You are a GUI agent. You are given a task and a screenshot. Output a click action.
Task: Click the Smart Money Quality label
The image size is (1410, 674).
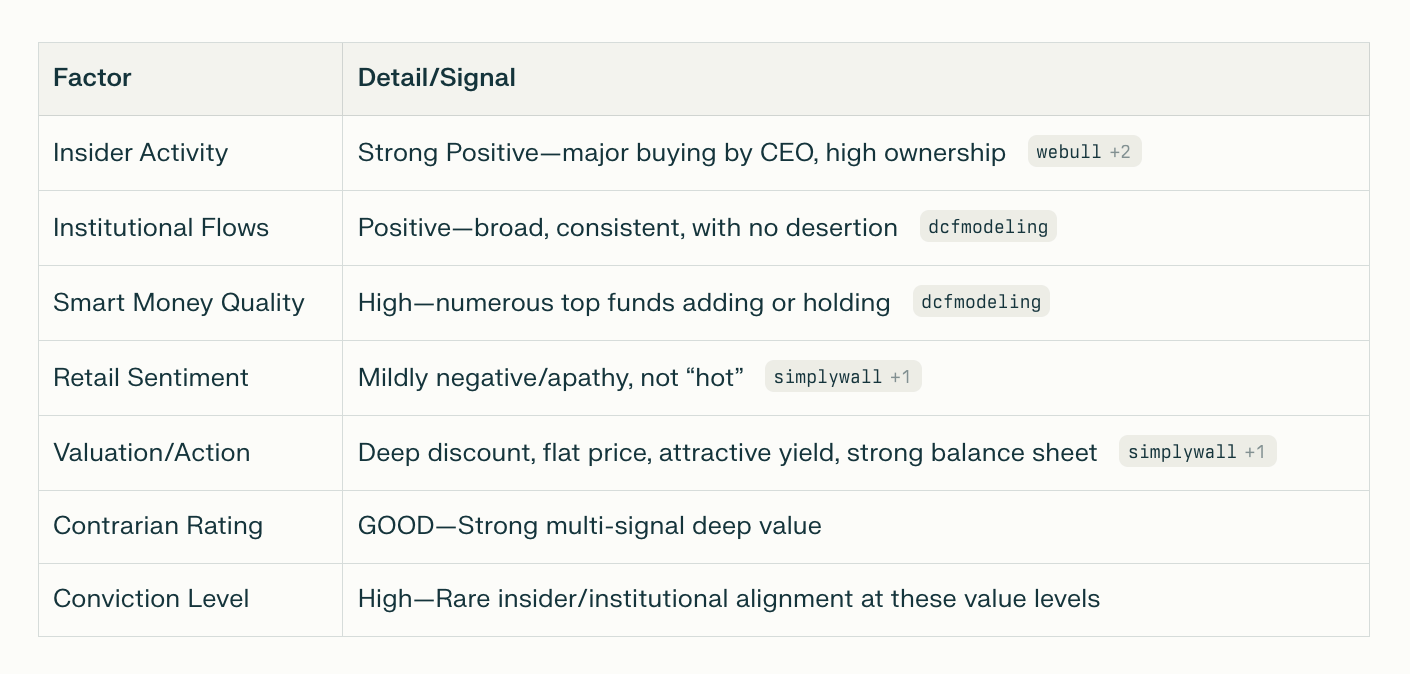[178, 303]
